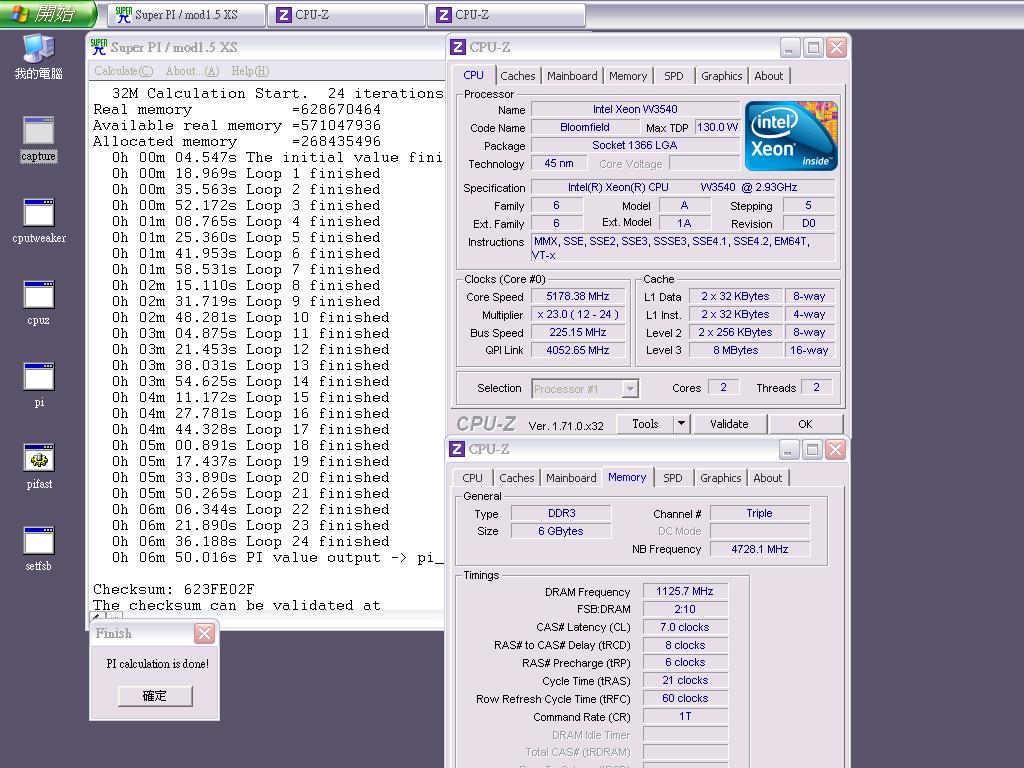Open About tab in top CPU-Z window
Screen dimensions: 1024x768
[769, 76]
